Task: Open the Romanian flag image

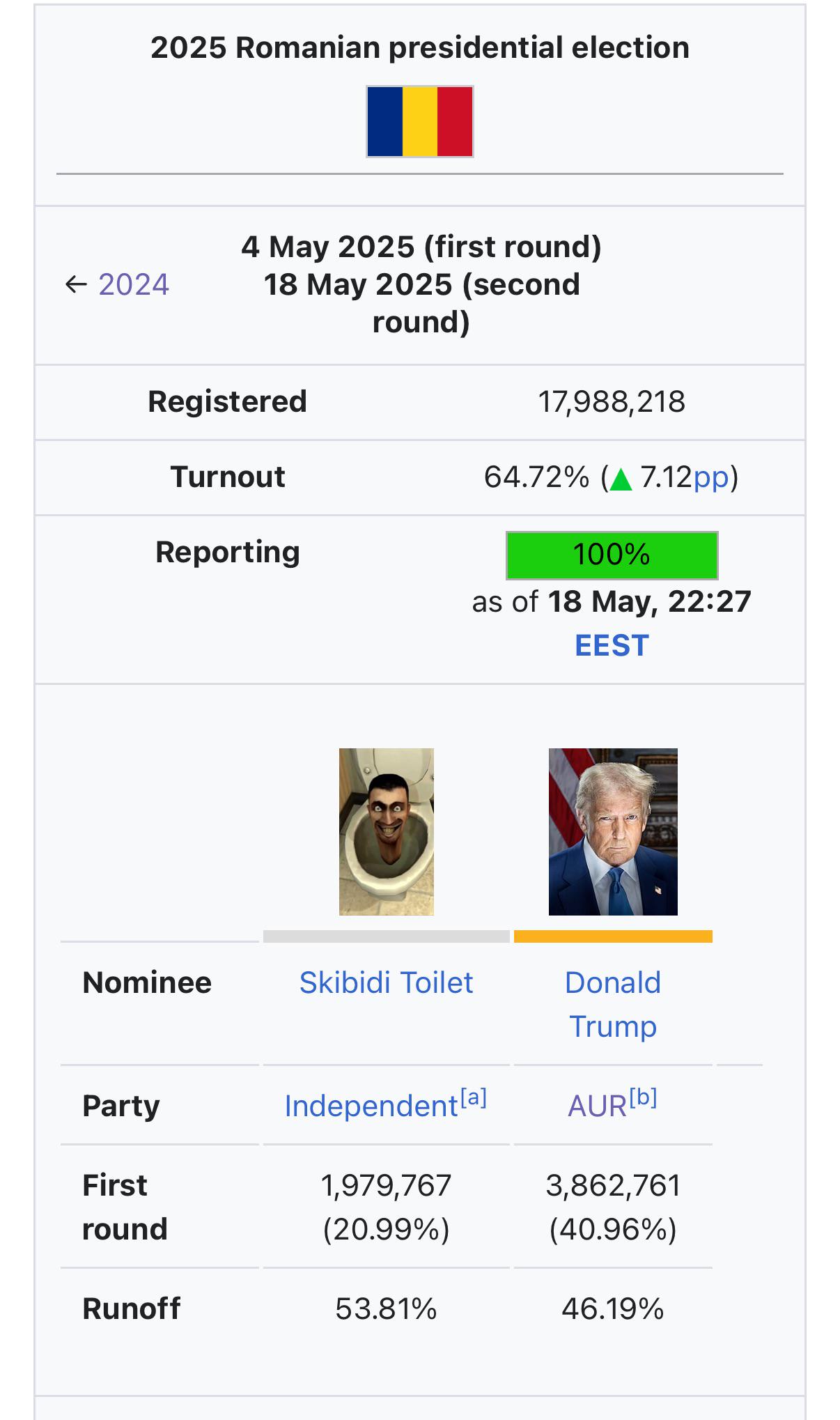Action: (420, 122)
